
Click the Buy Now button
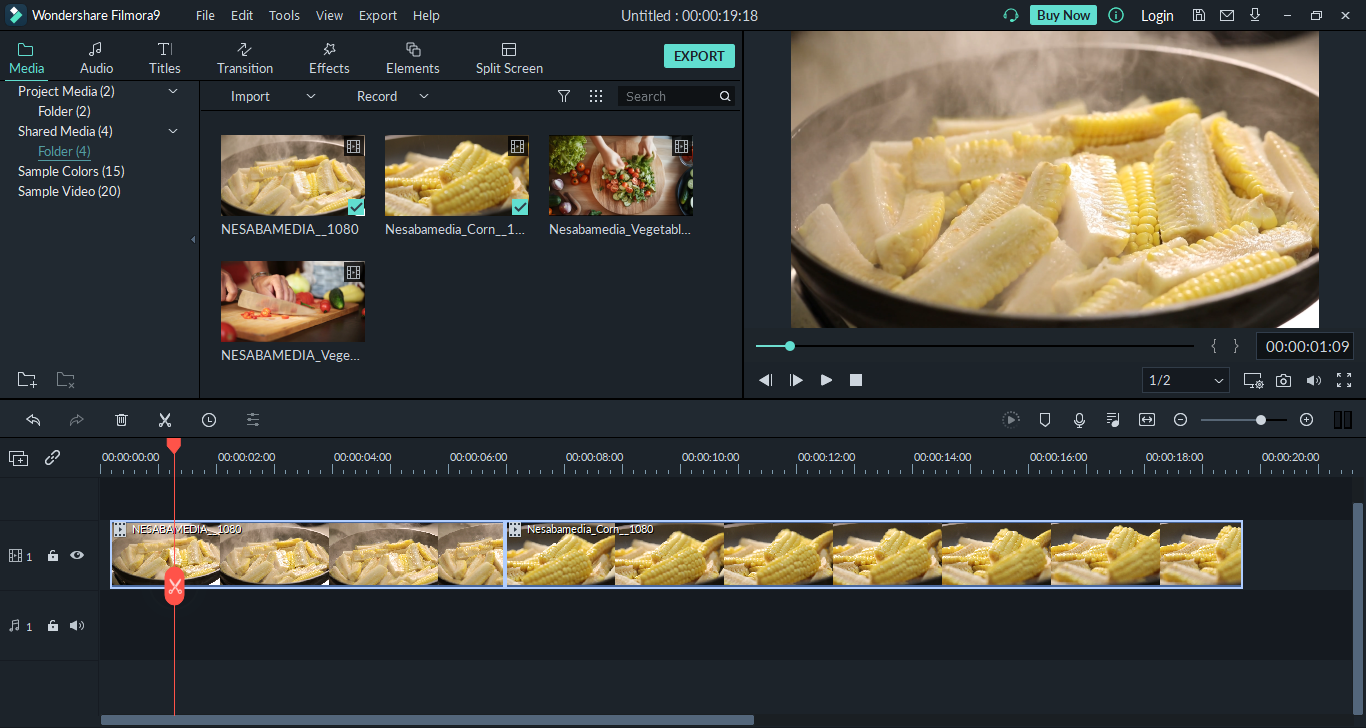click(1062, 15)
